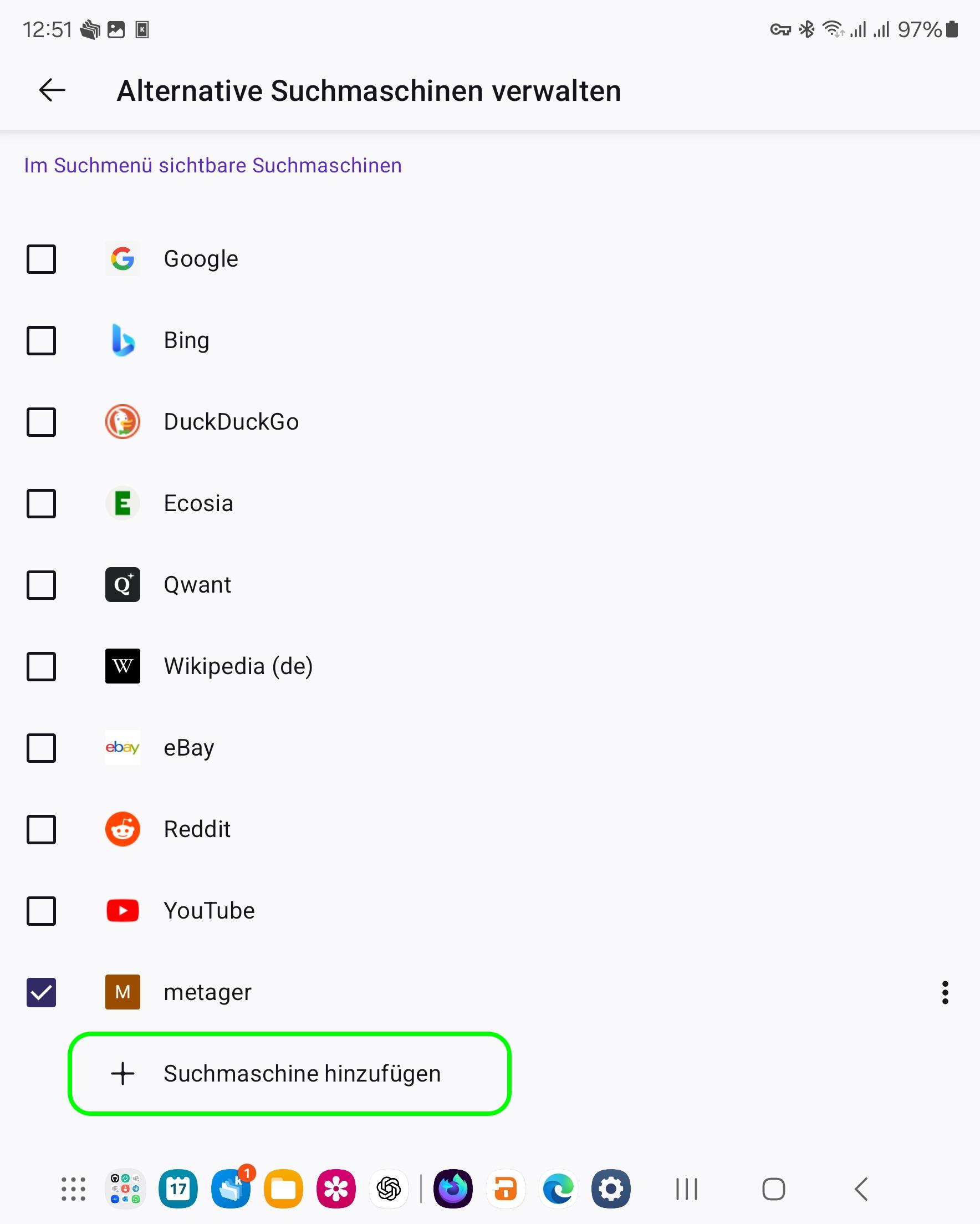Tap the YouTube logo icon
Screen dimensions: 980x1224
122,911
